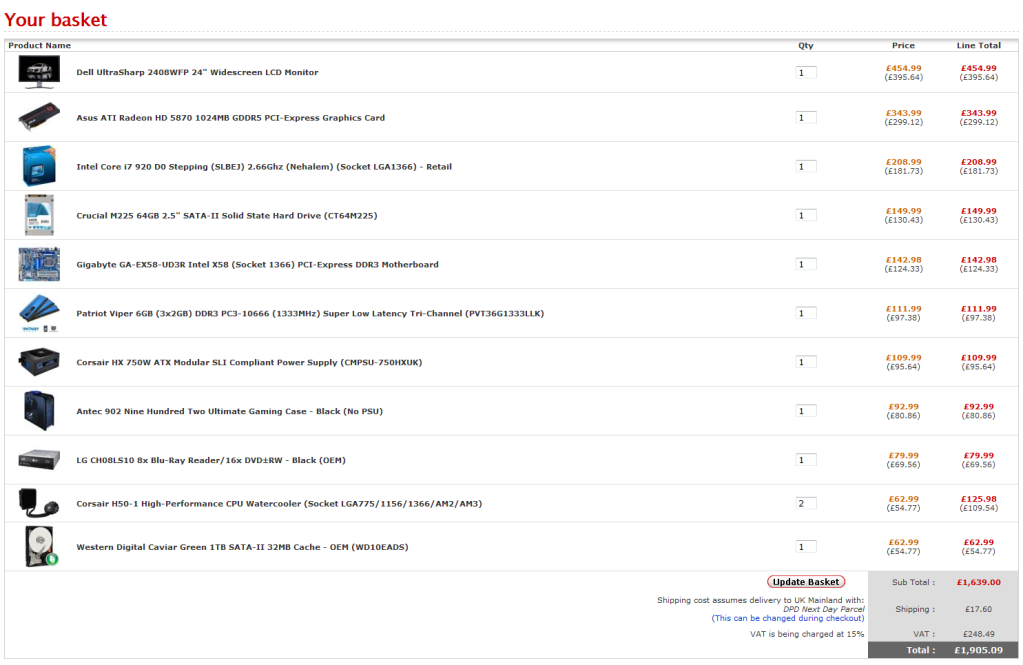
Task: Click the Dell UltraSharp monitor thumbnail
Action: 39,72
